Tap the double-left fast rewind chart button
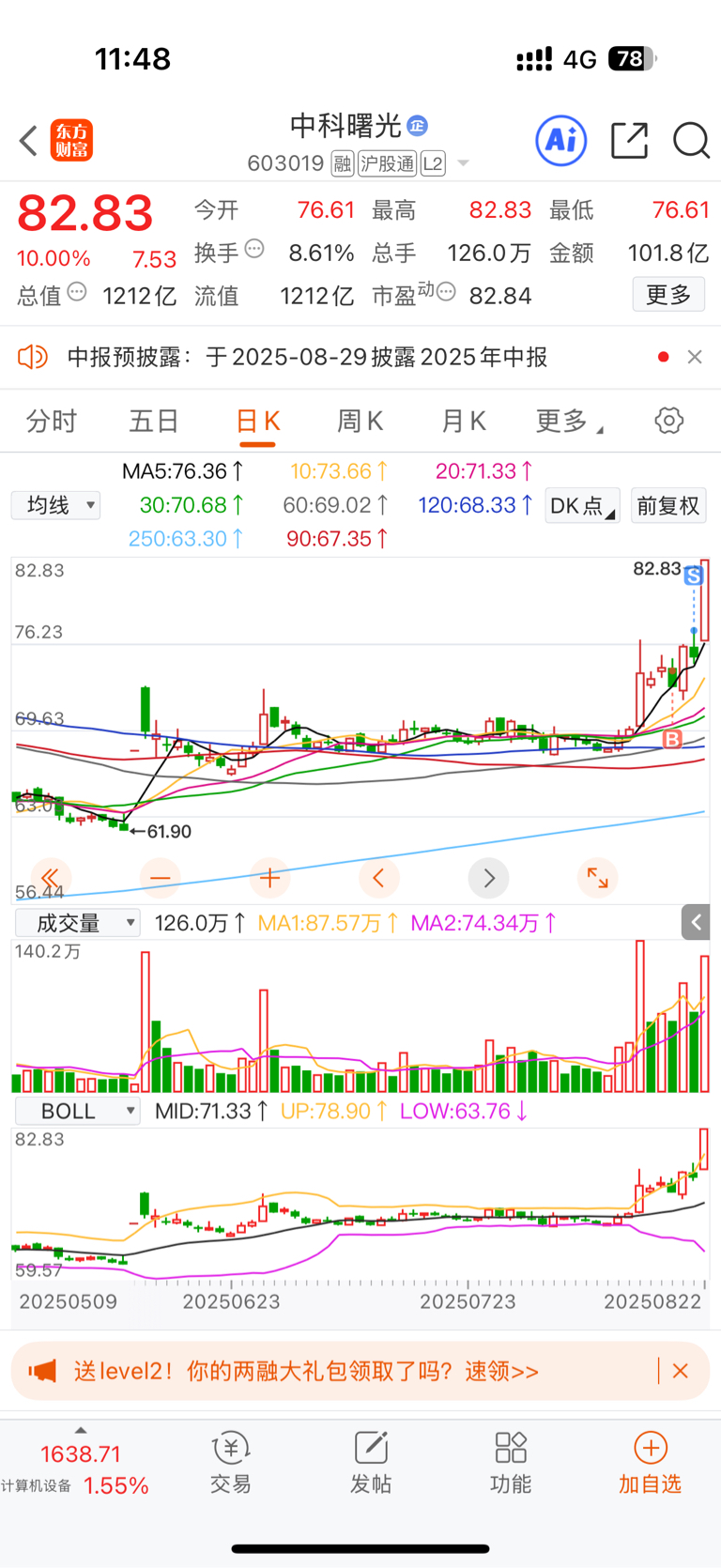721x1568 pixels. pyautogui.click(x=51, y=878)
